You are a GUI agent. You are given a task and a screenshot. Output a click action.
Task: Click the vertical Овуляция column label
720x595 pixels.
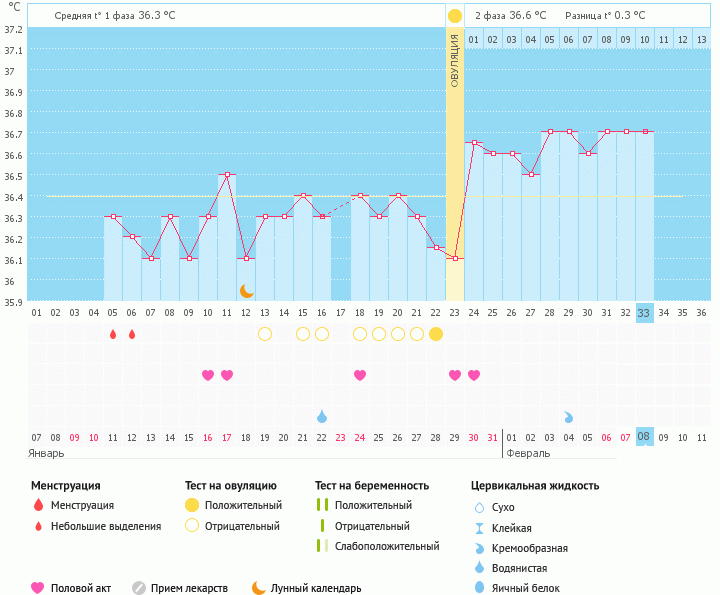pyautogui.click(x=455, y=60)
